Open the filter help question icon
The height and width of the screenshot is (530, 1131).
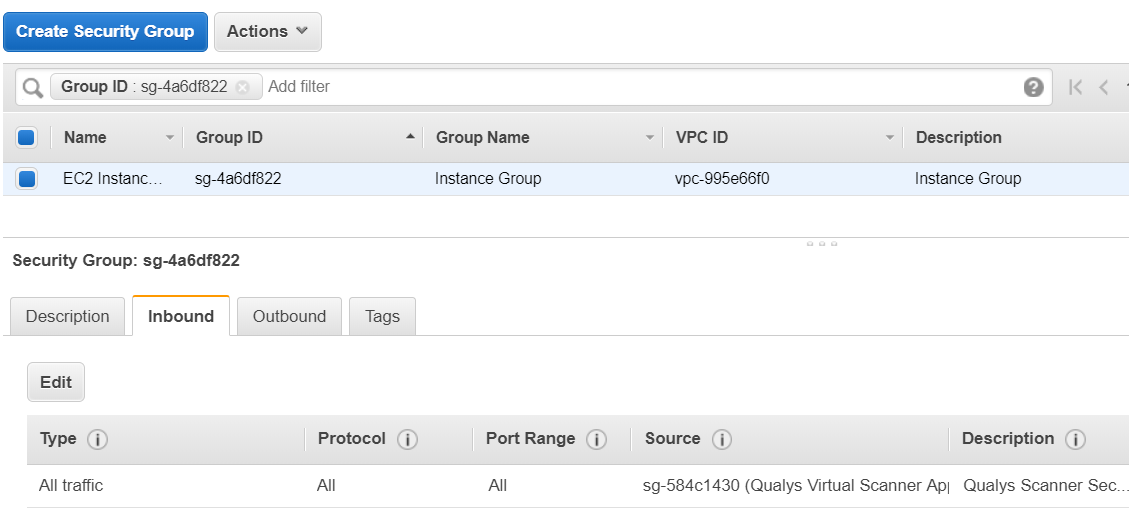pos(1033,87)
